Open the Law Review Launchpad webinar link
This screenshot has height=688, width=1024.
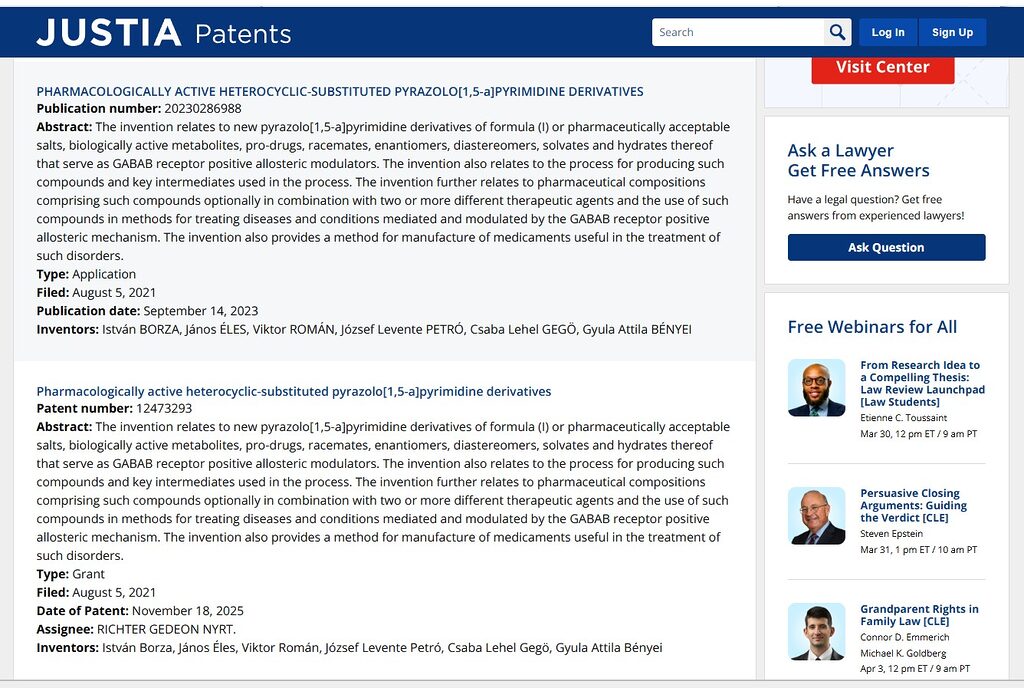click(x=921, y=382)
